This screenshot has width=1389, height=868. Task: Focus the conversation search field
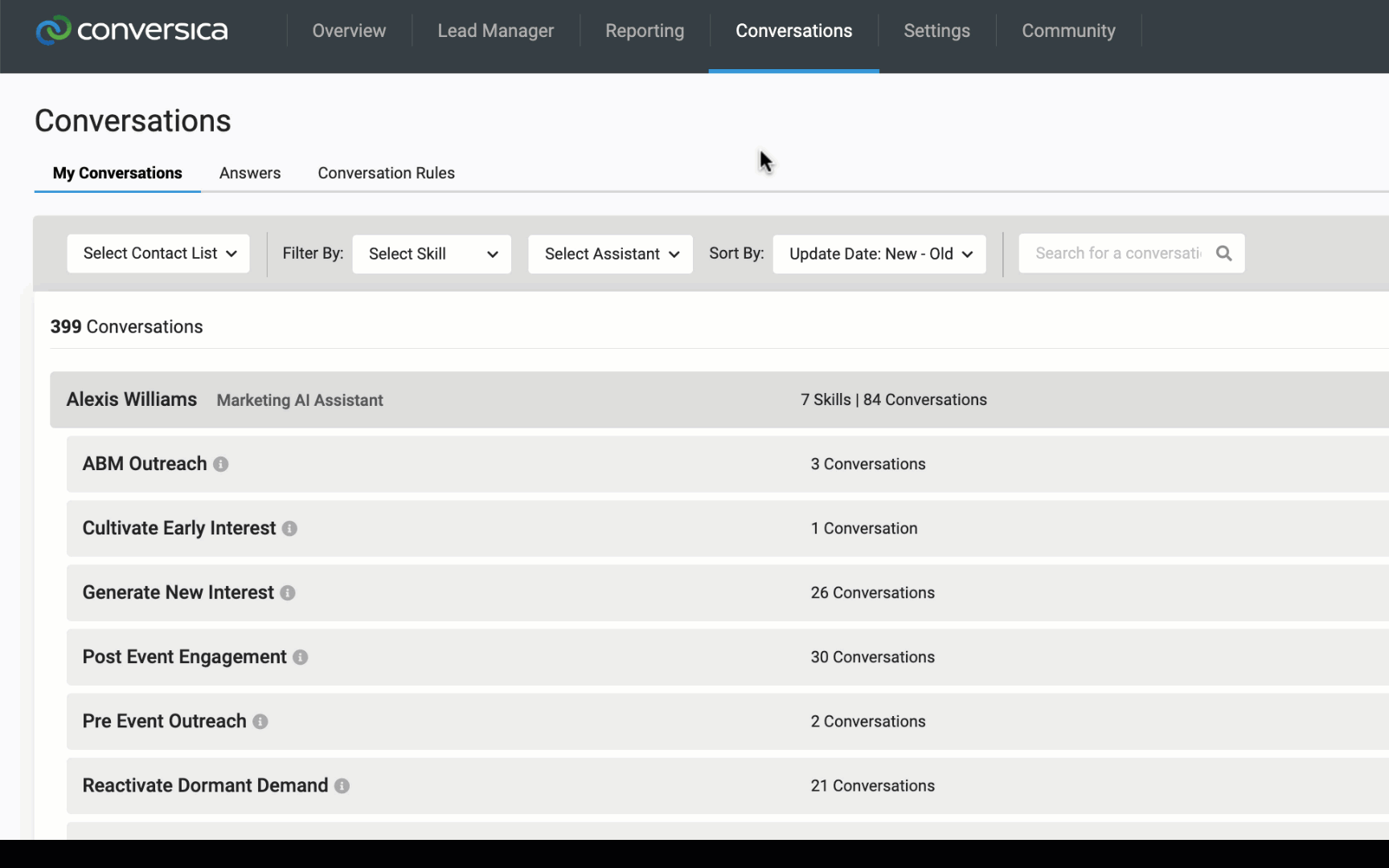click(1117, 253)
